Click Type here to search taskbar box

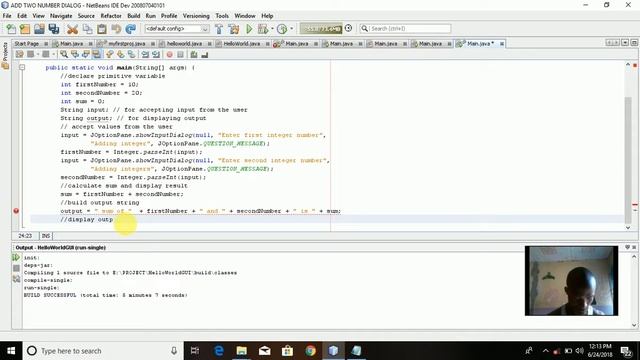[x=103, y=351]
